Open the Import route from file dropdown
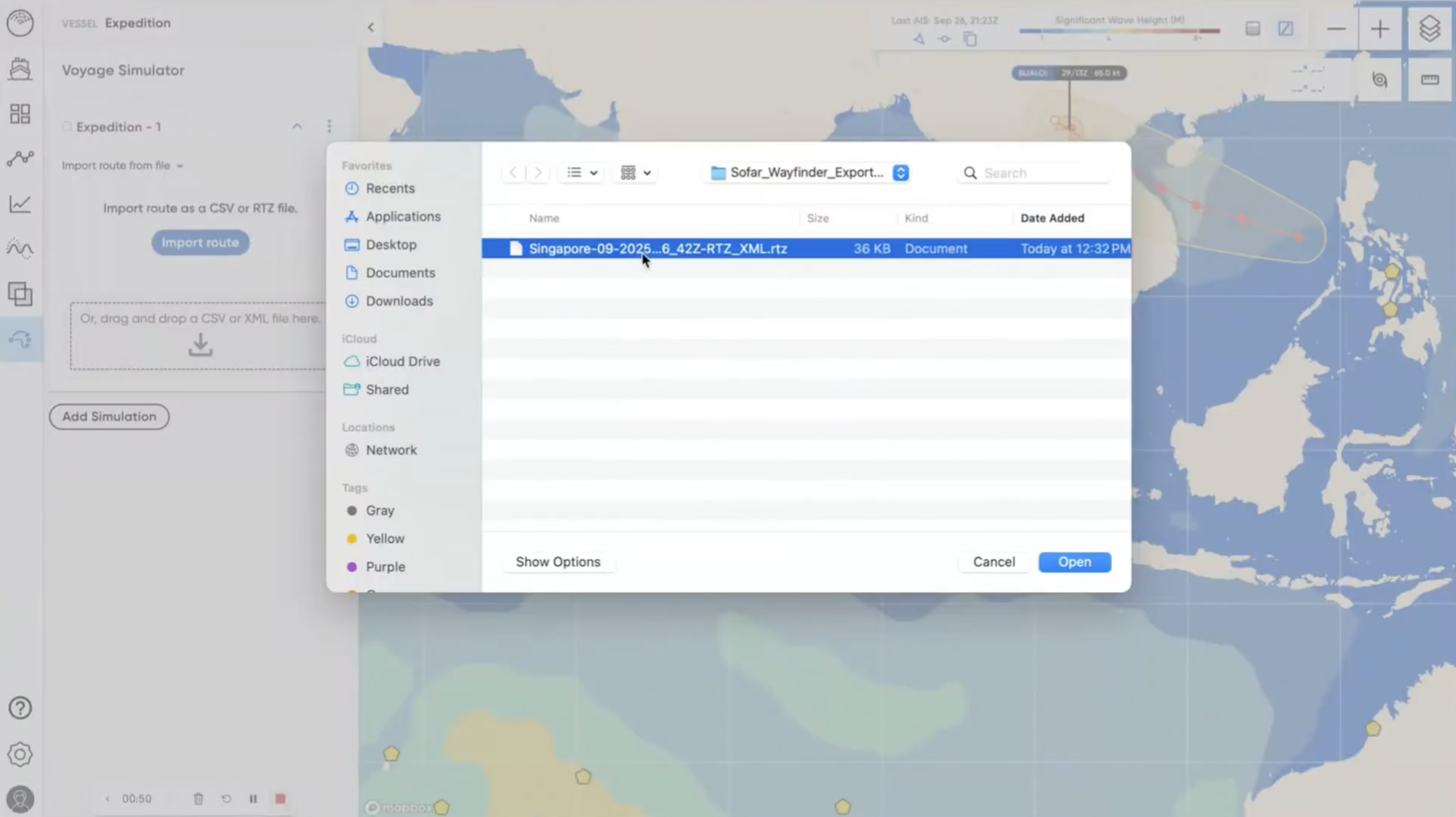 (x=122, y=165)
